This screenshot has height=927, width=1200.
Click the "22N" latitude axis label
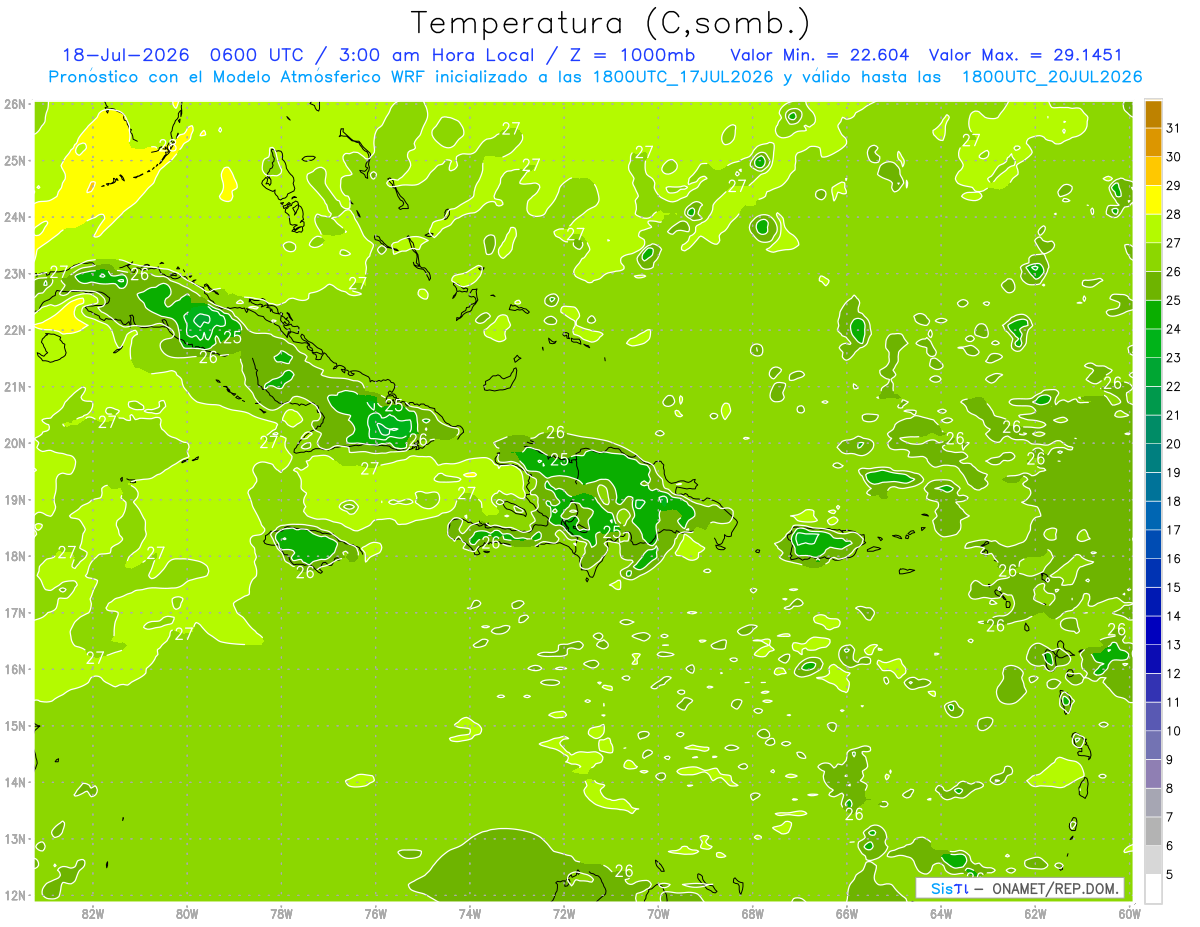[x=16, y=330]
